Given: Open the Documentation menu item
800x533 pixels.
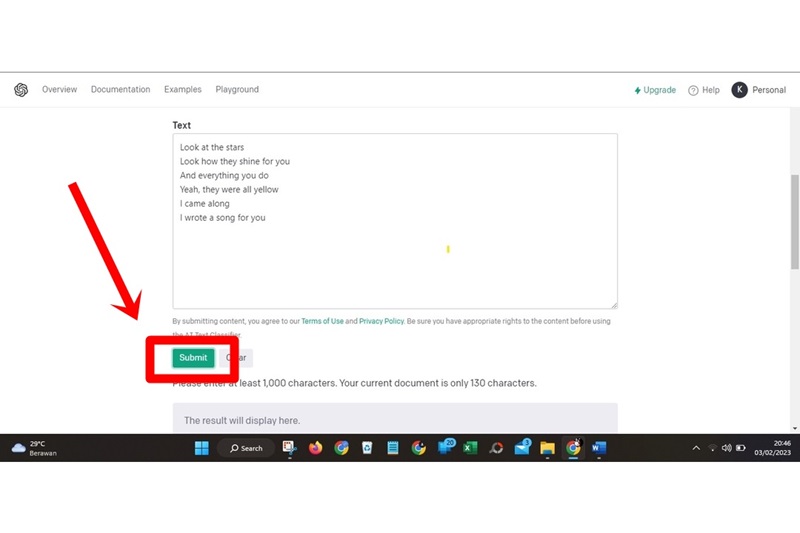Looking at the screenshot, I should [x=120, y=89].
